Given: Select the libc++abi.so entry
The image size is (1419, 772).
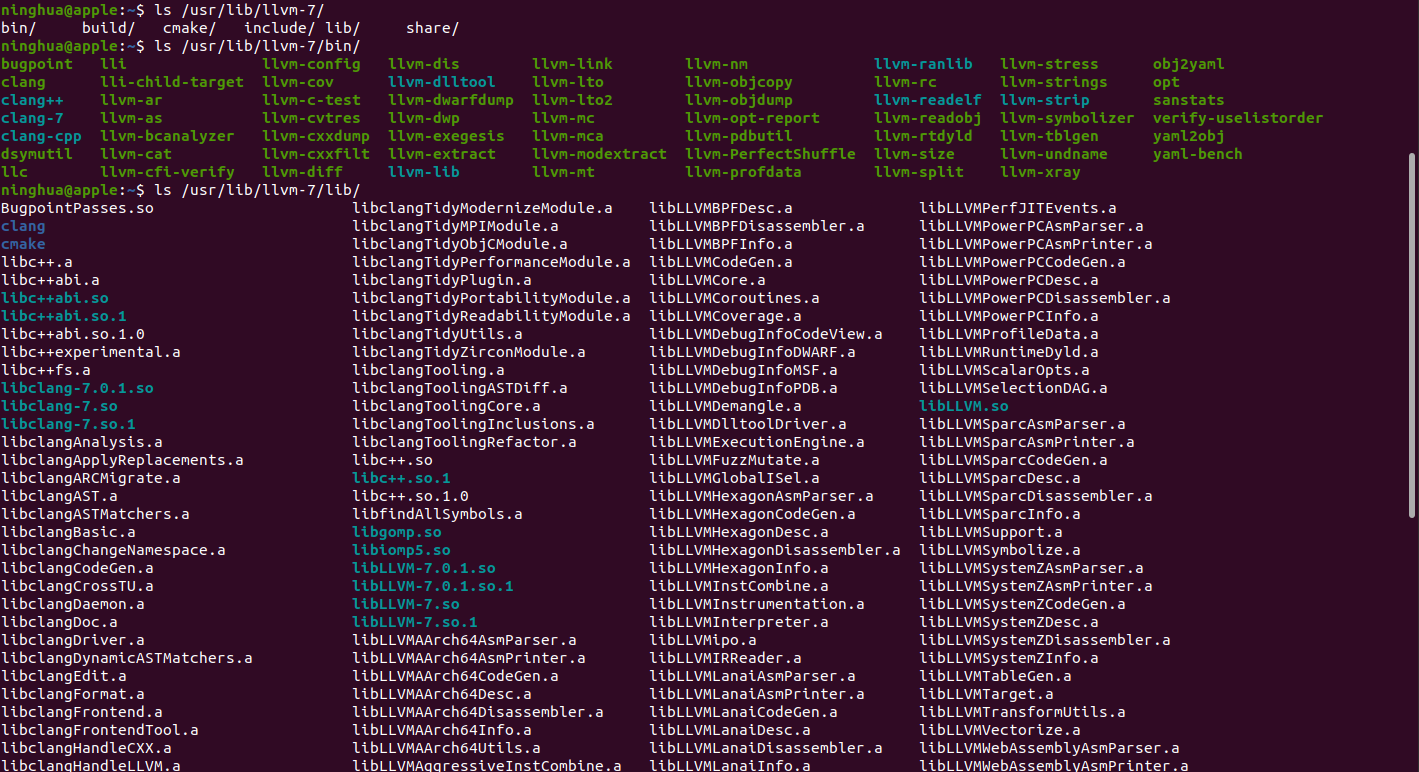Looking at the screenshot, I should click(55, 297).
